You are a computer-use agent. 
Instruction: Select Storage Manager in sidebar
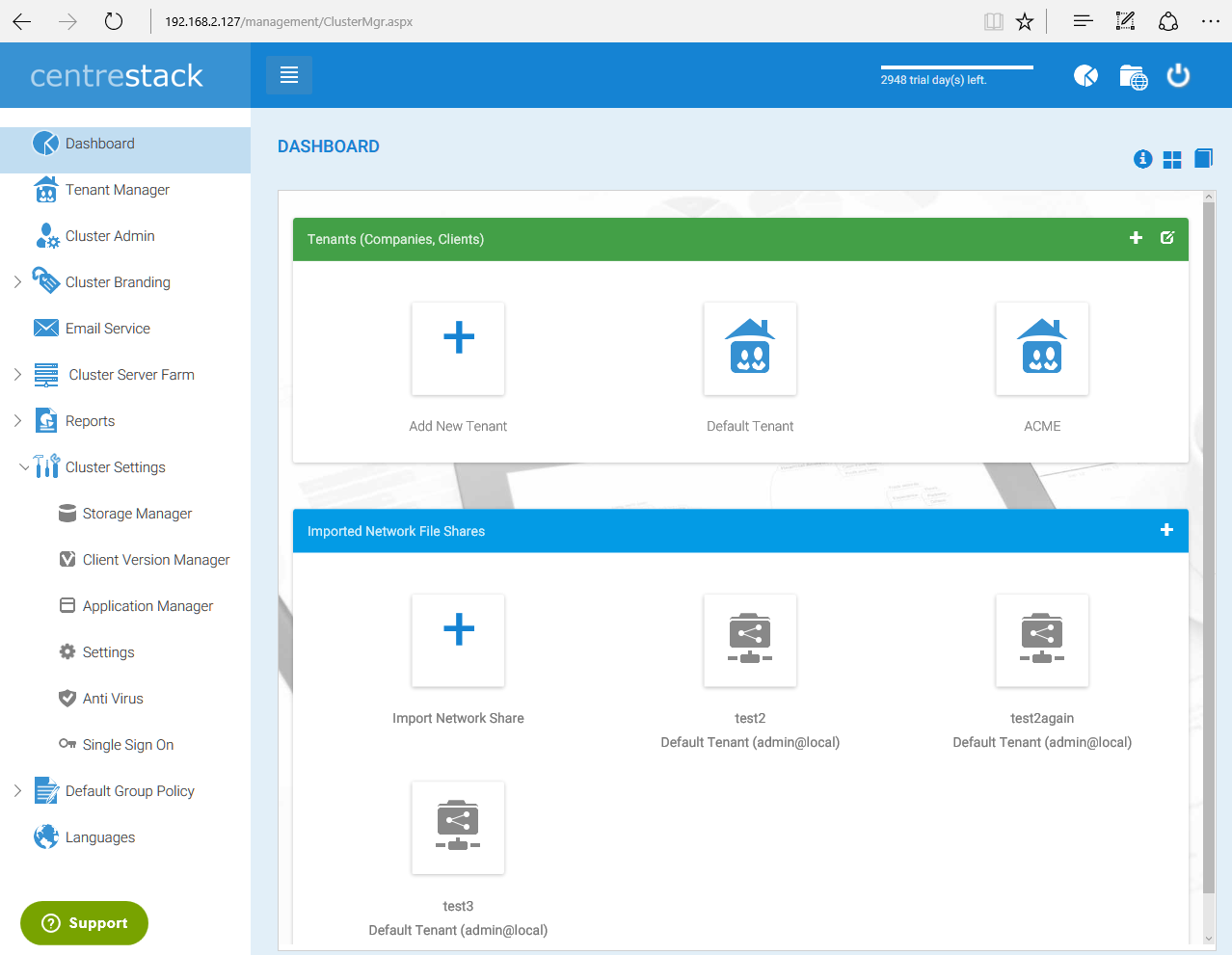(x=137, y=514)
